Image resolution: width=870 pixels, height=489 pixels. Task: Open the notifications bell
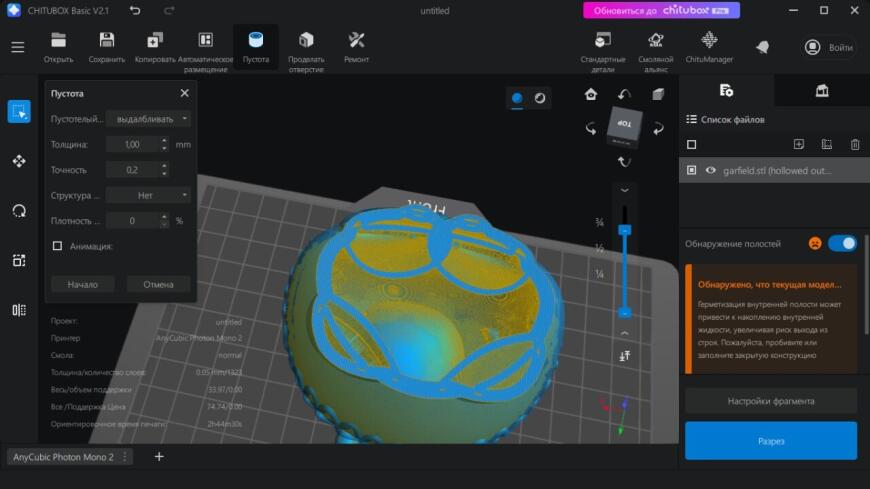click(763, 47)
